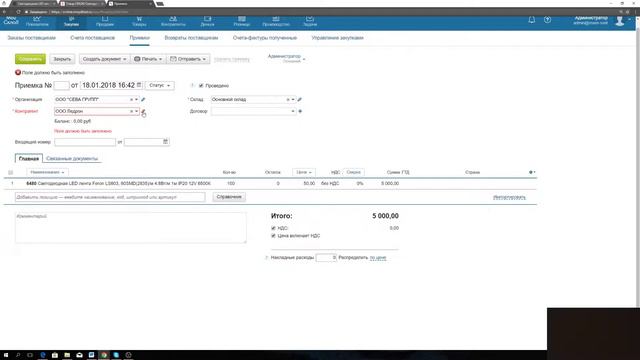
Task: Go to the Заказы поставщикам tab
Action: (x=31, y=38)
